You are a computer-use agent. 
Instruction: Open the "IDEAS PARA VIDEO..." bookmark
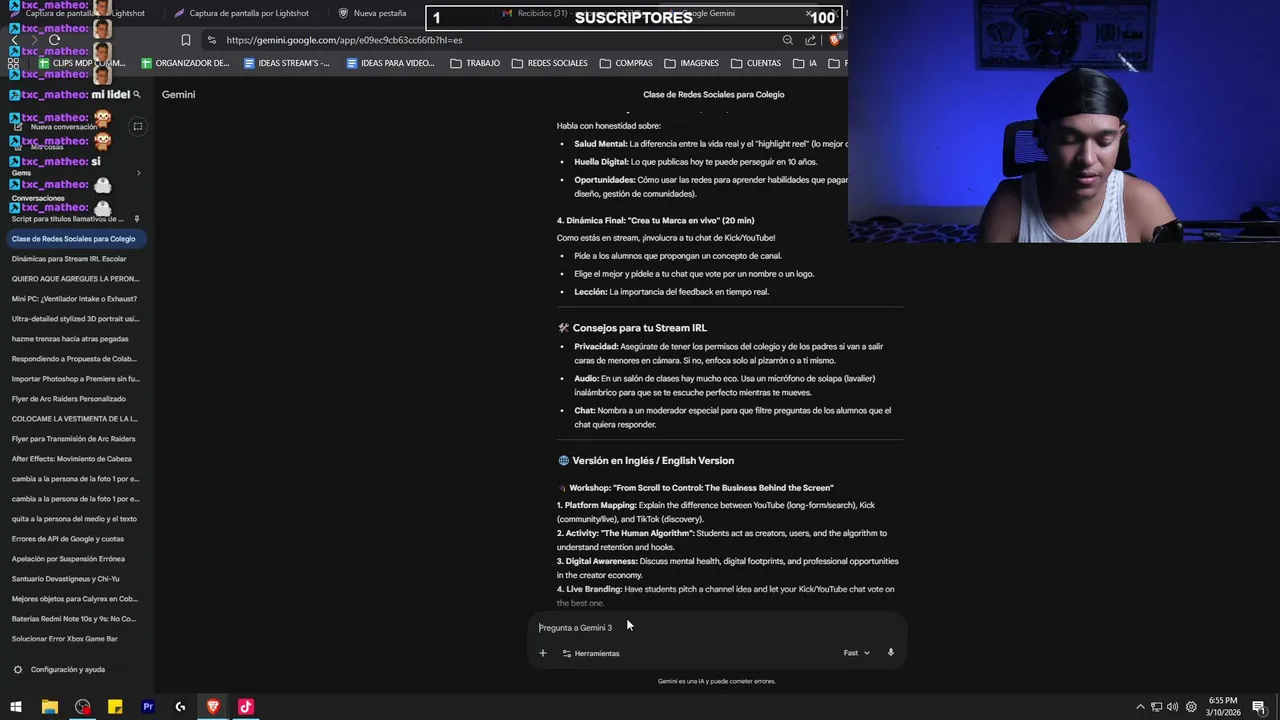391,63
